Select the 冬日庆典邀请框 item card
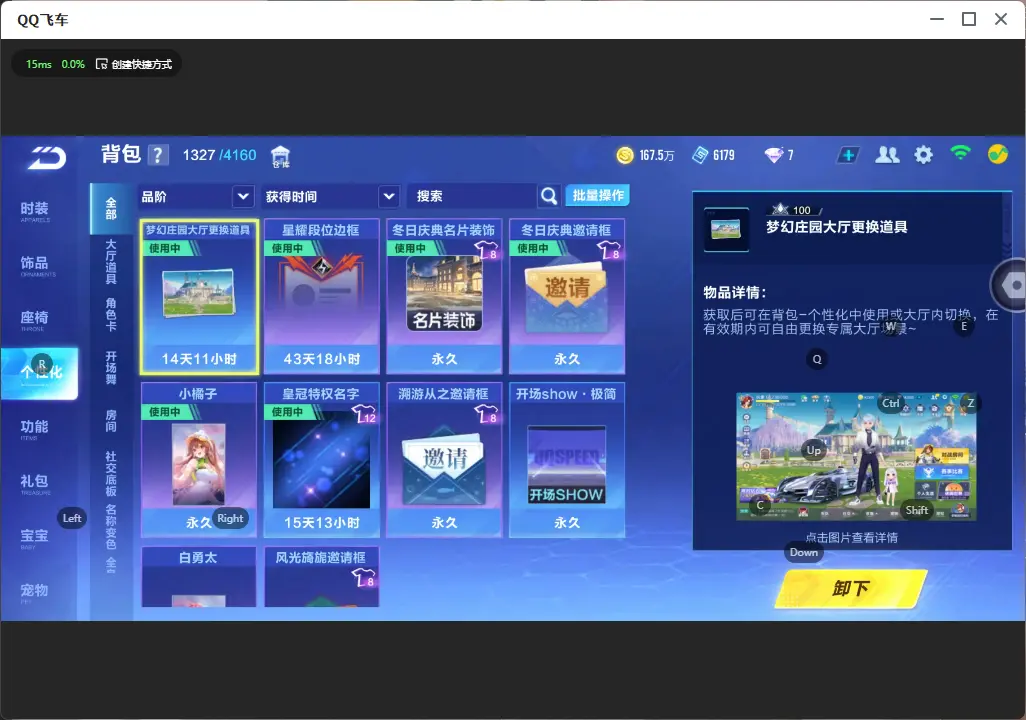 (x=567, y=296)
